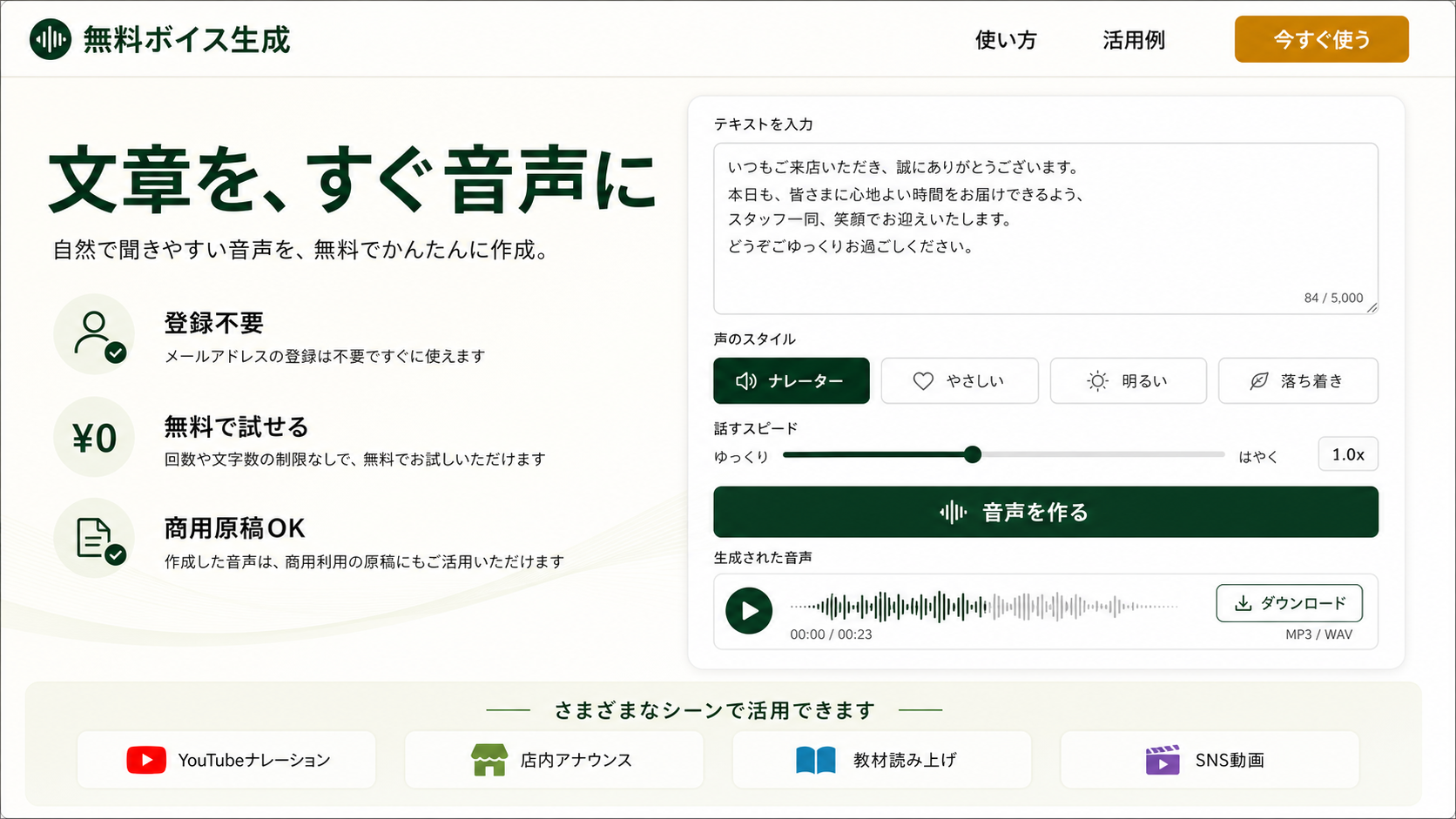This screenshot has height=819, width=1456.
Task: Click the purple clapperboard icon for SNS動画
Action: point(1163,760)
